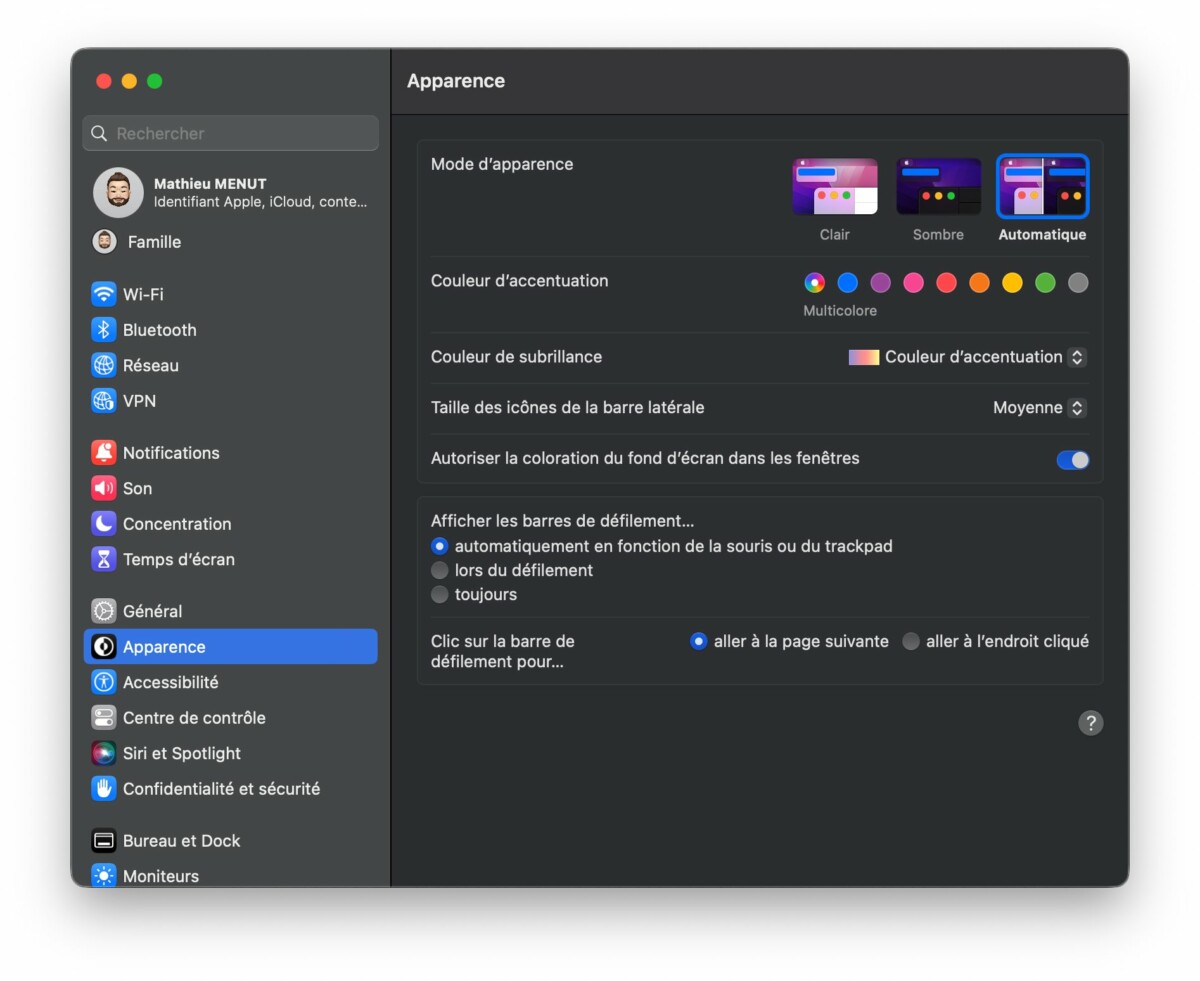Click the Moniteurs sun icon
This screenshot has height=981, width=1200.
pos(104,876)
